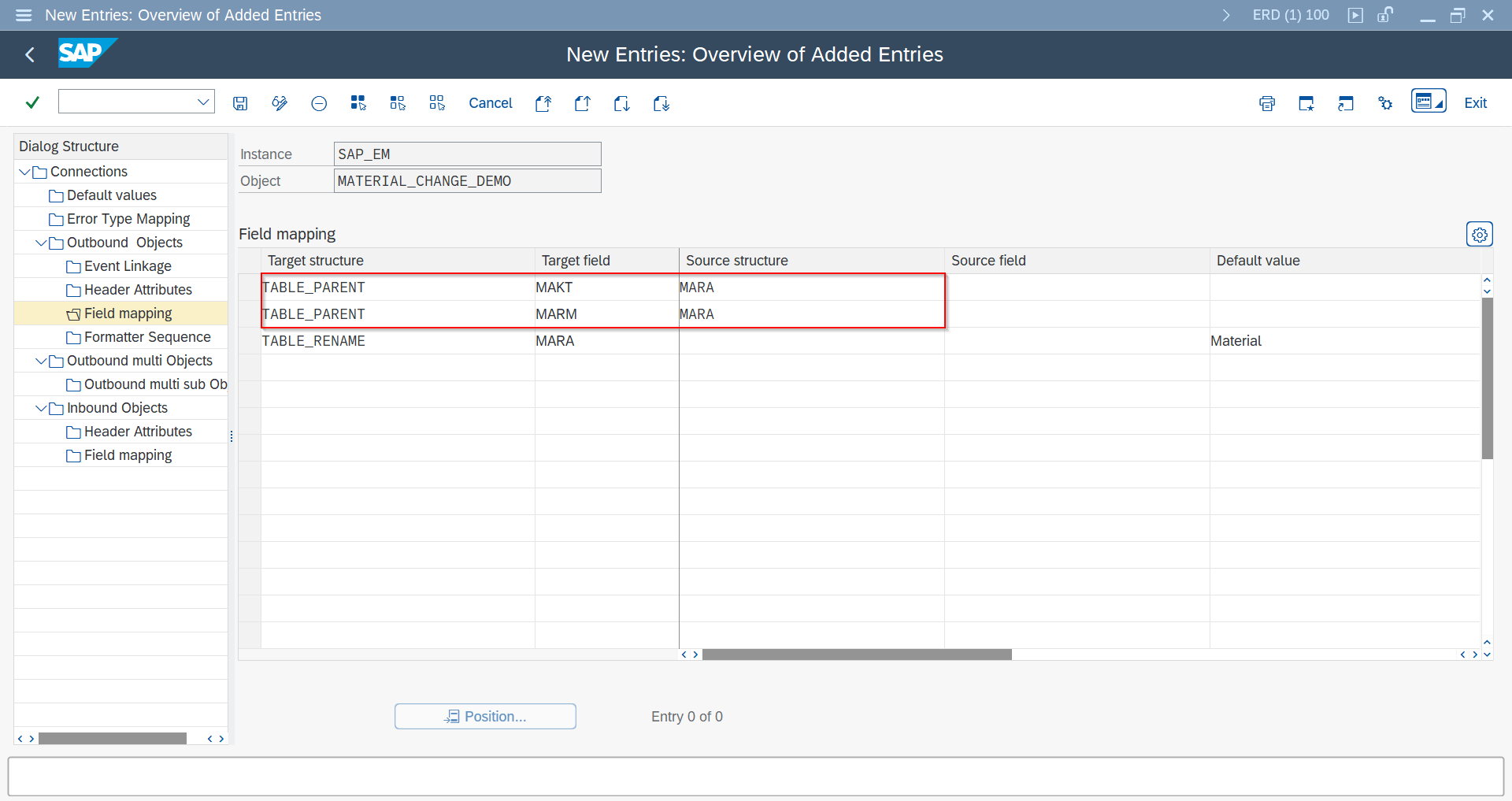
Task: Click the MARA source structure in MAKT row
Action: point(812,287)
